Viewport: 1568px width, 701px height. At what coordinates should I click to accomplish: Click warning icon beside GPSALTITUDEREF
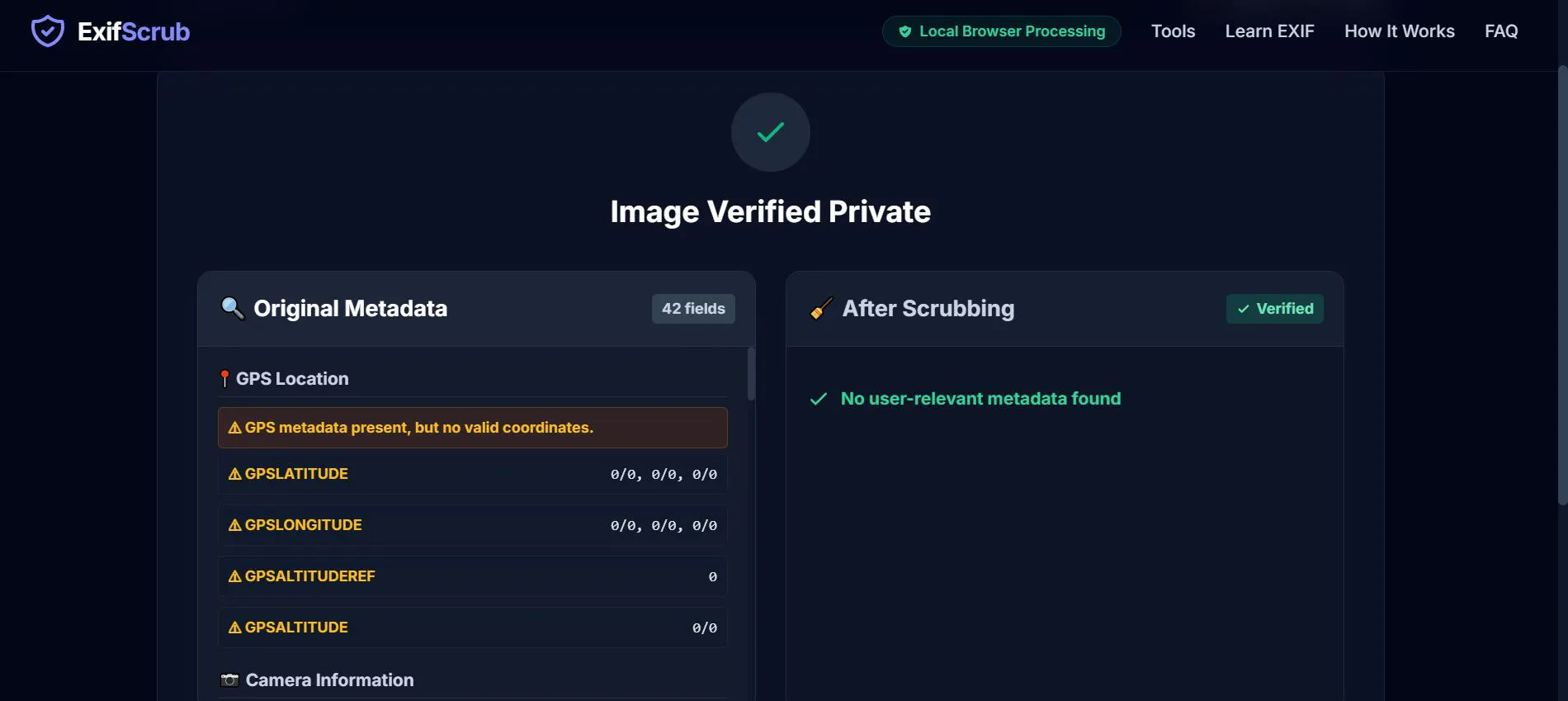click(235, 576)
